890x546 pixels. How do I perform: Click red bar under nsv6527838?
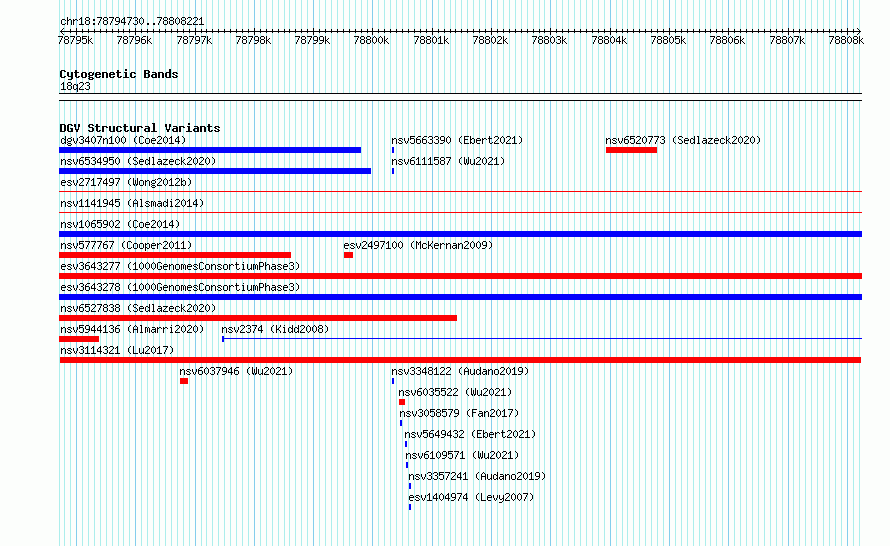(258, 318)
